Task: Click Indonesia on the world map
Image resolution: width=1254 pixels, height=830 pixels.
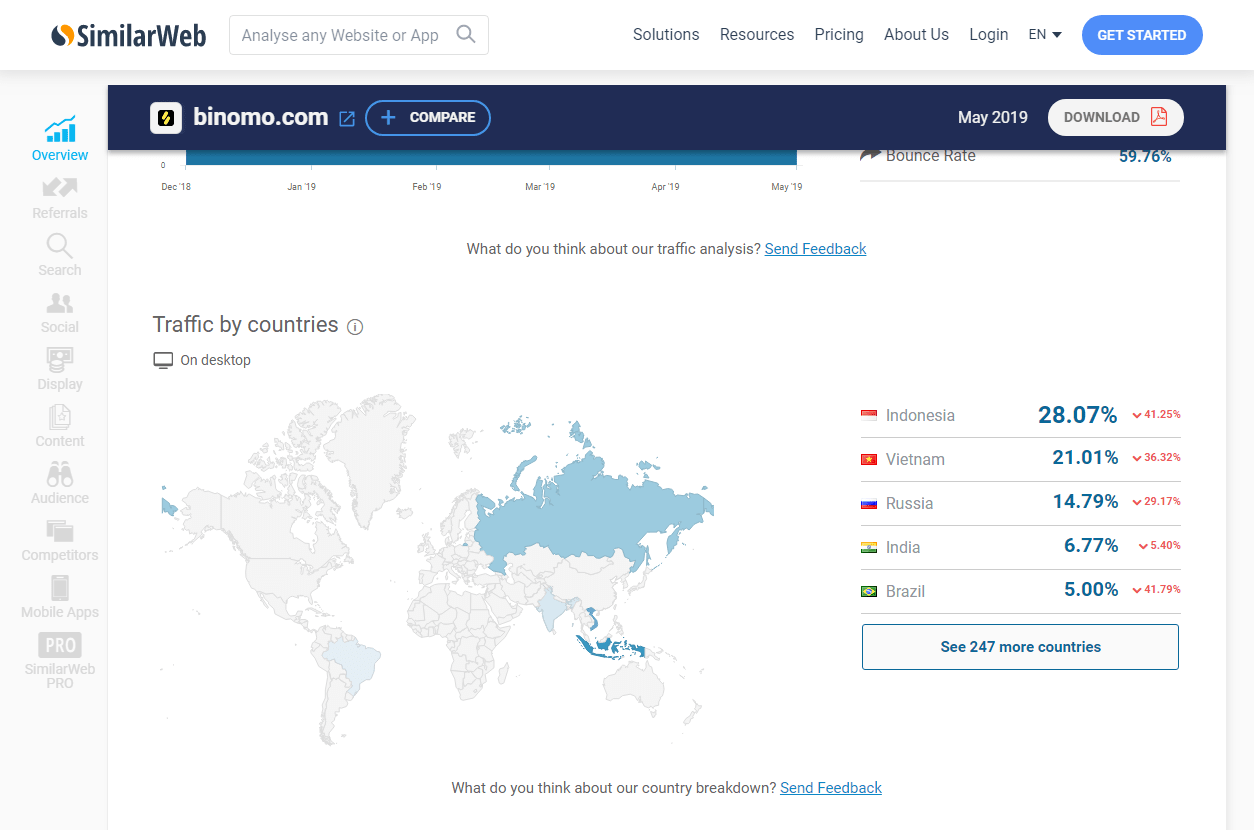Action: point(610,646)
